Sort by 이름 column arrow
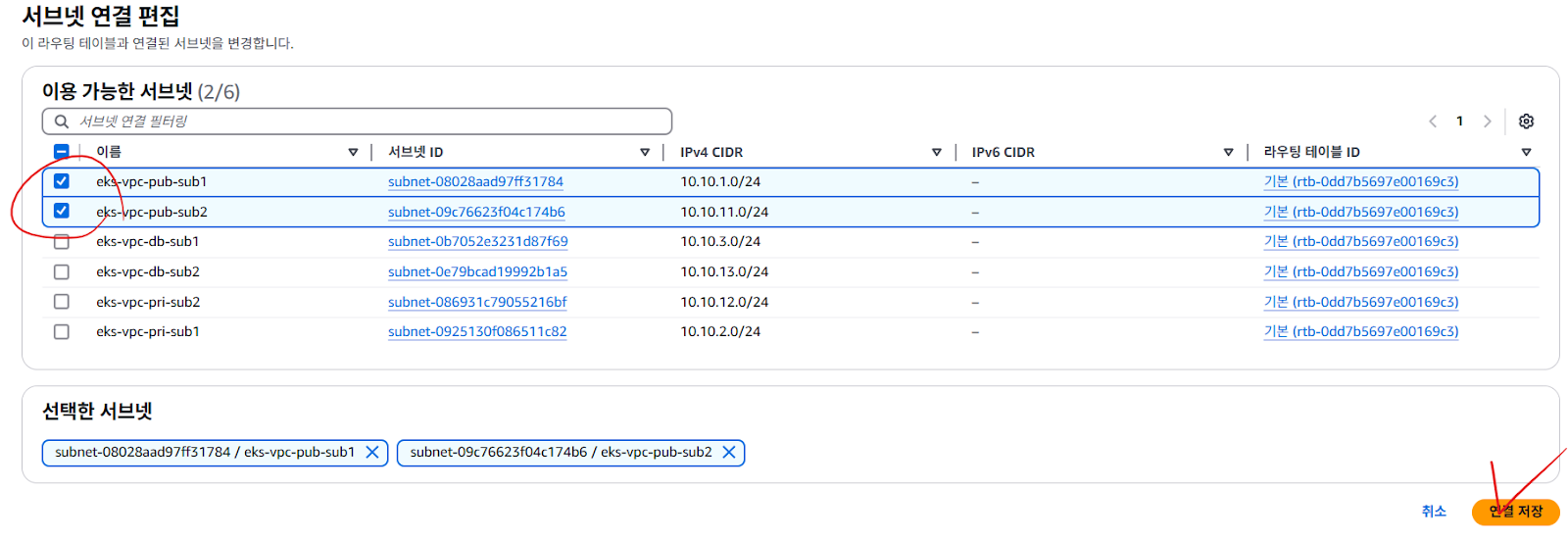Image resolution: width=1568 pixels, height=538 pixels. pos(353,152)
